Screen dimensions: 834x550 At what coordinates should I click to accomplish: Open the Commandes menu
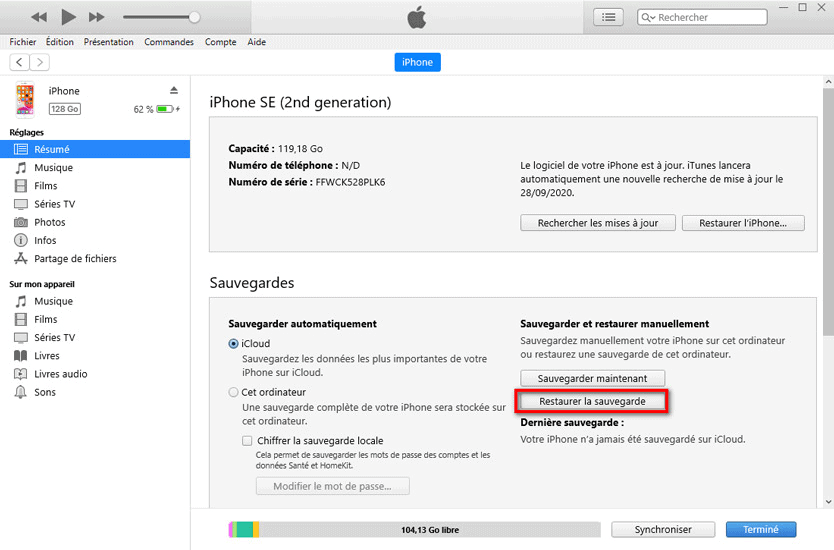(169, 42)
